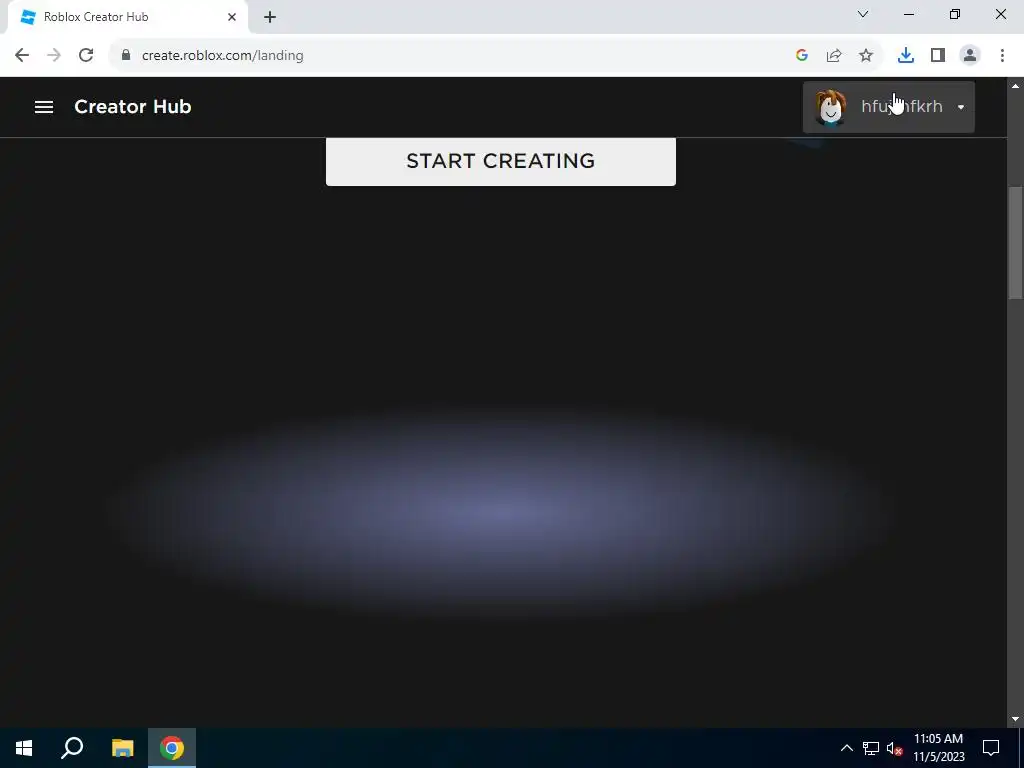Open the Creator Hub hamburger menu
The width and height of the screenshot is (1024, 768).
tap(44, 106)
